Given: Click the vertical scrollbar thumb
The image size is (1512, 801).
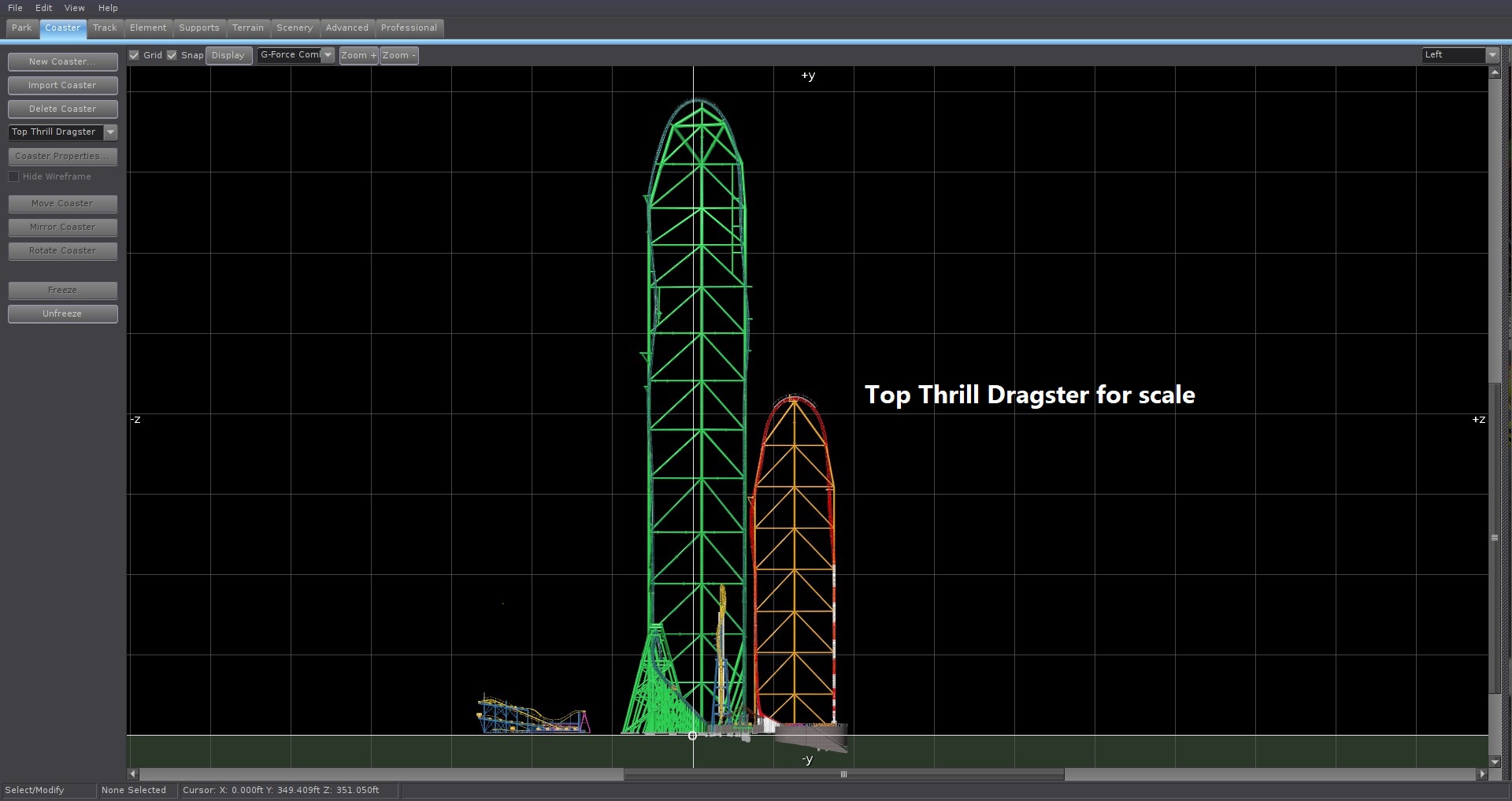Looking at the screenshot, I should (x=1495, y=538).
